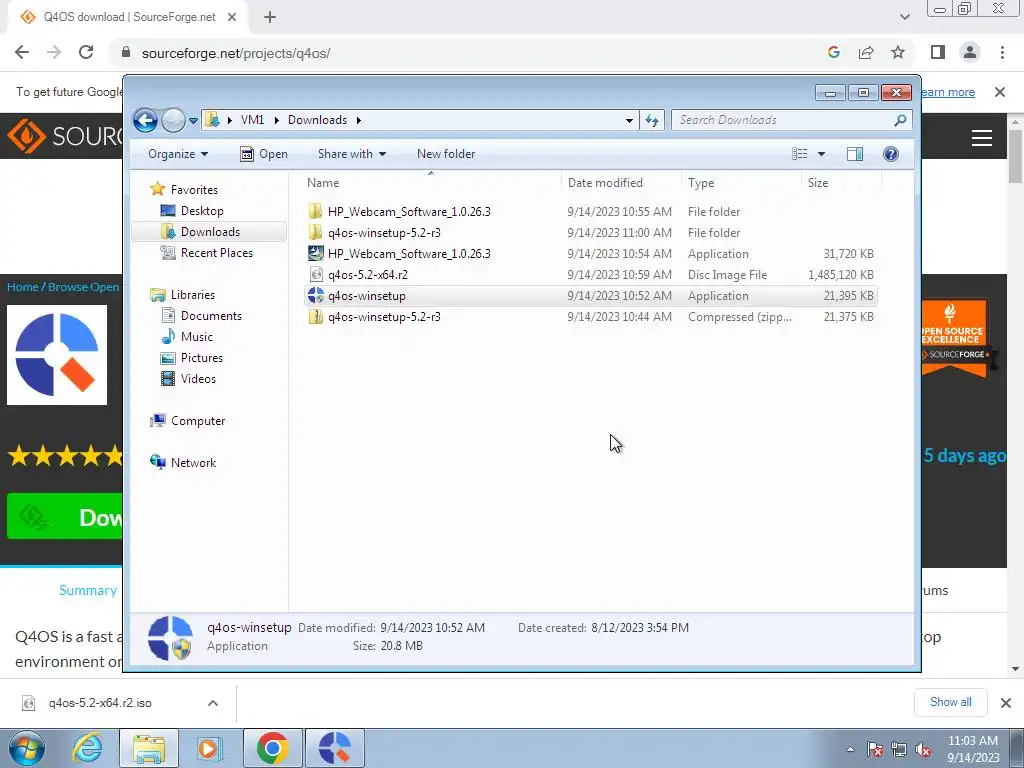Open Desktop in navigation pane

(202, 211)
